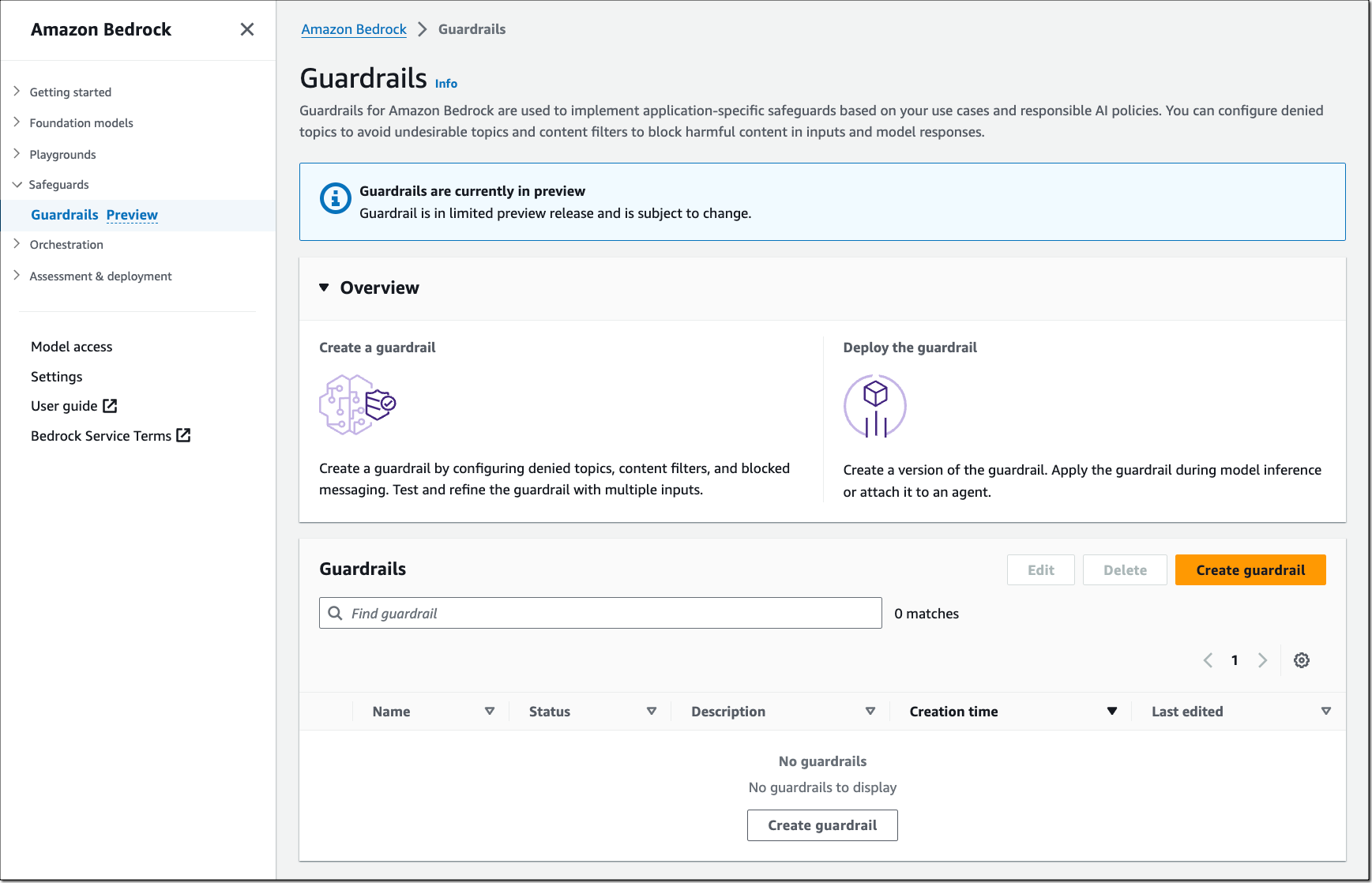Viewport: 1372px width, 883px height.
Task: Click the magnifier icon in the guardrail search bar
Action: (x=335, y=612)
